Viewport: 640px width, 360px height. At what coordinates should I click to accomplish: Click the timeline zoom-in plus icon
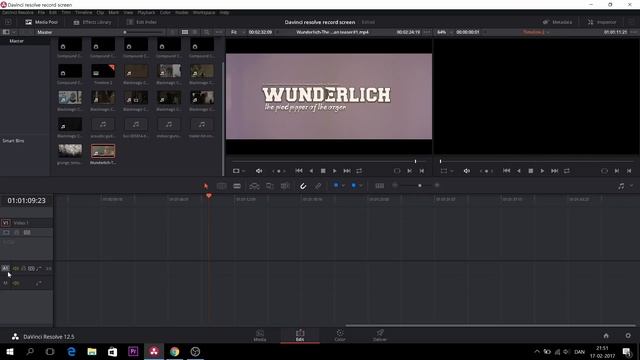tap(437, 185)
